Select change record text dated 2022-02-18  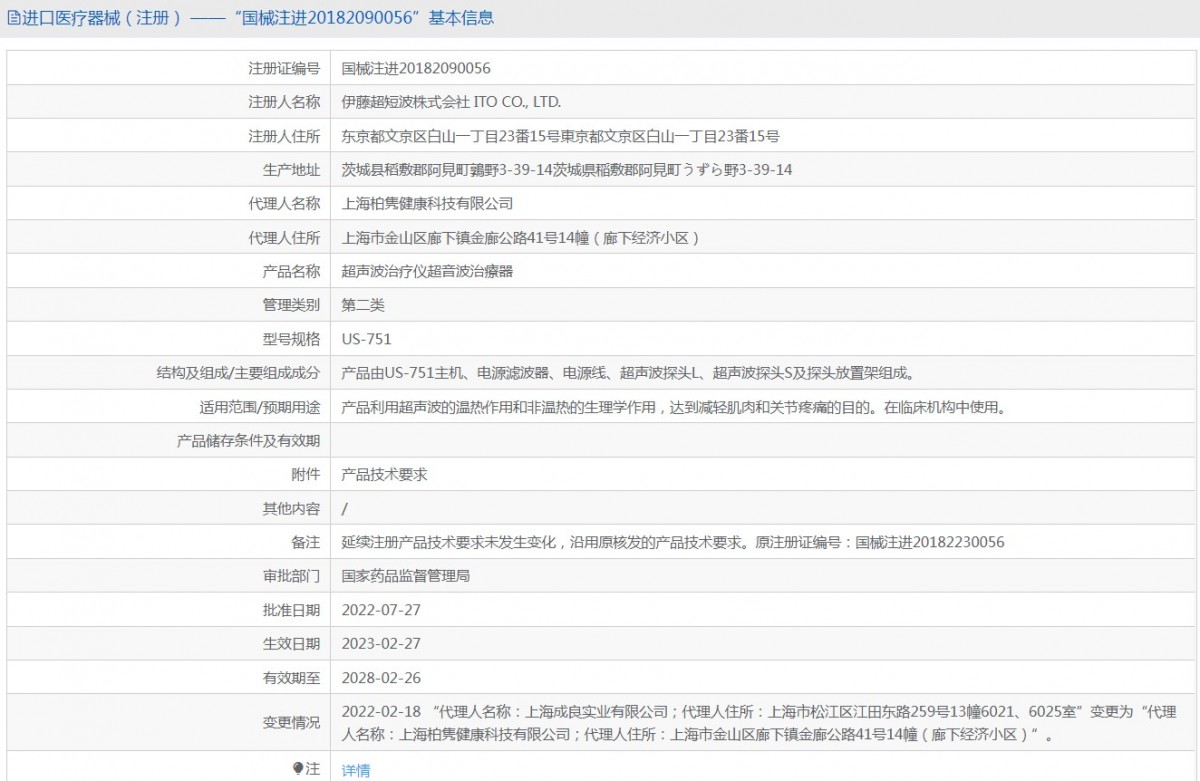pos(759,723)
